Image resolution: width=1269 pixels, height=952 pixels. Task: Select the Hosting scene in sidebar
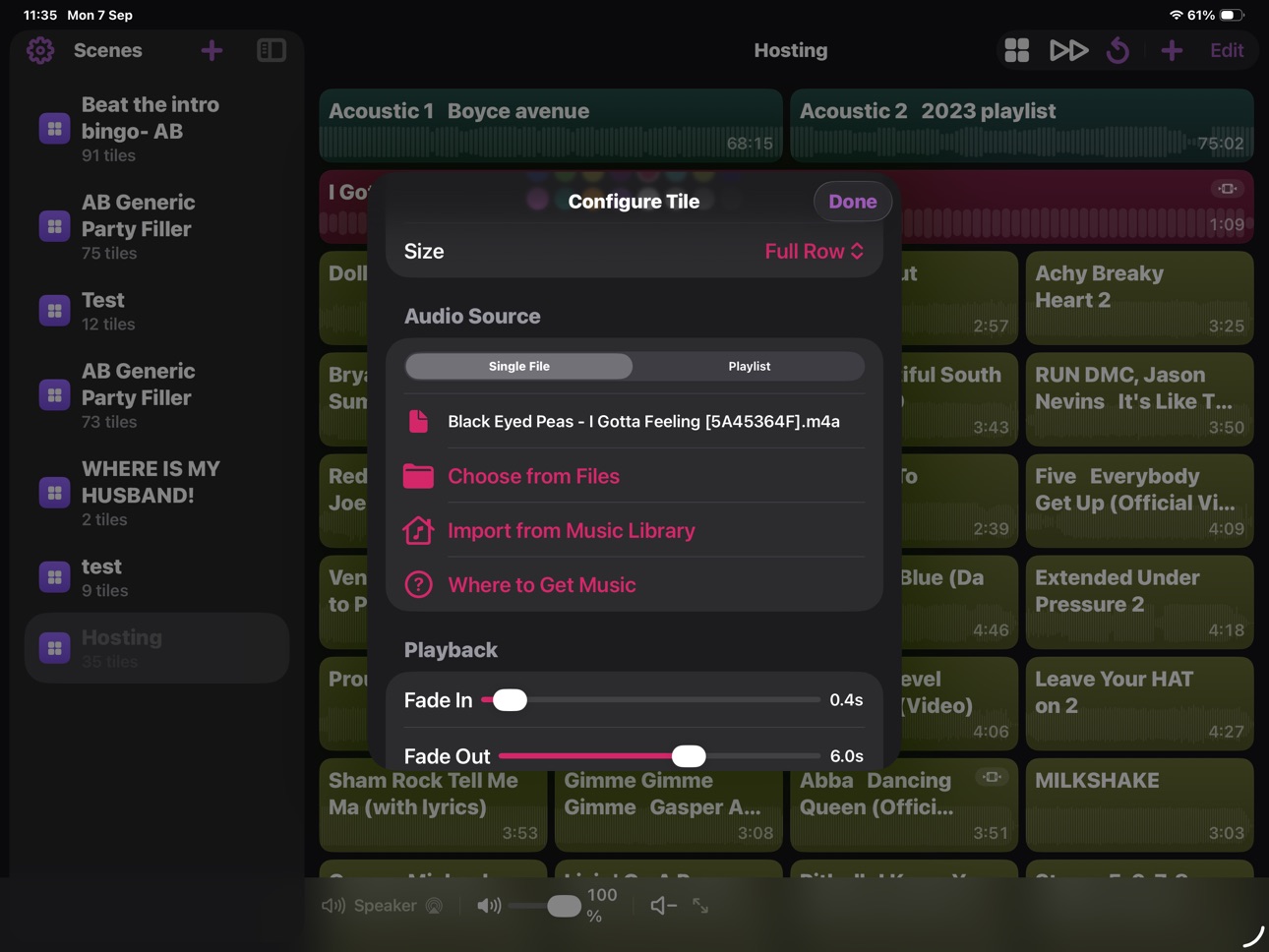[156, 648]
